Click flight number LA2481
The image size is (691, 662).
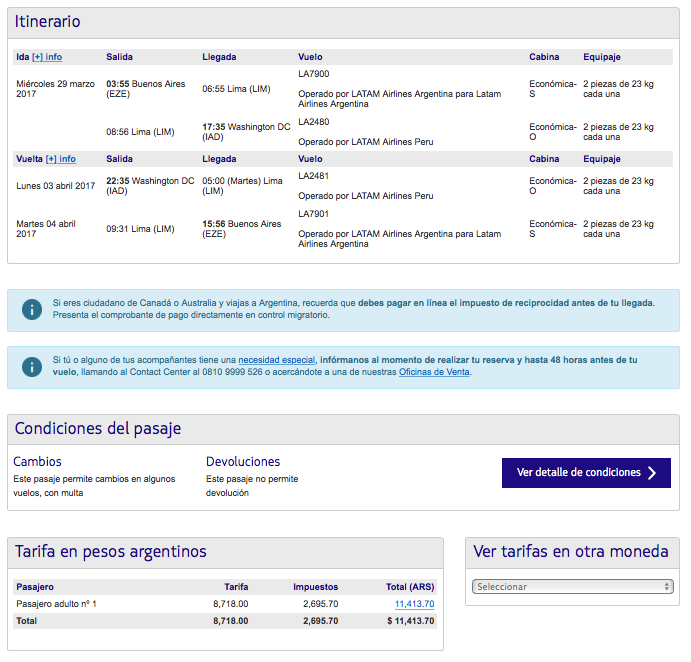(x=313, y=176)
